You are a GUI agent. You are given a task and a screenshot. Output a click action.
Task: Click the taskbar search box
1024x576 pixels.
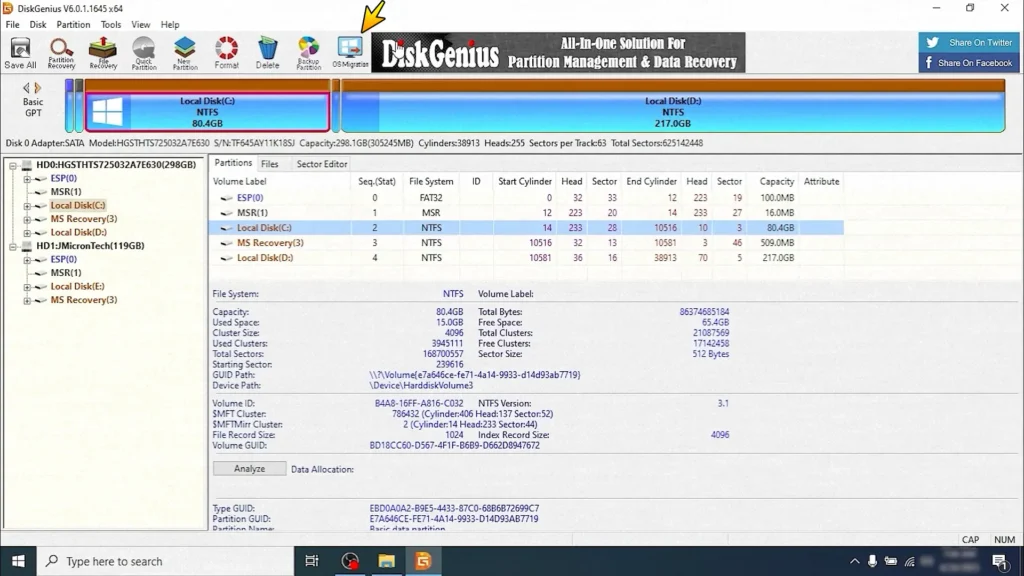pyautogui.click(x=165, y=561)
